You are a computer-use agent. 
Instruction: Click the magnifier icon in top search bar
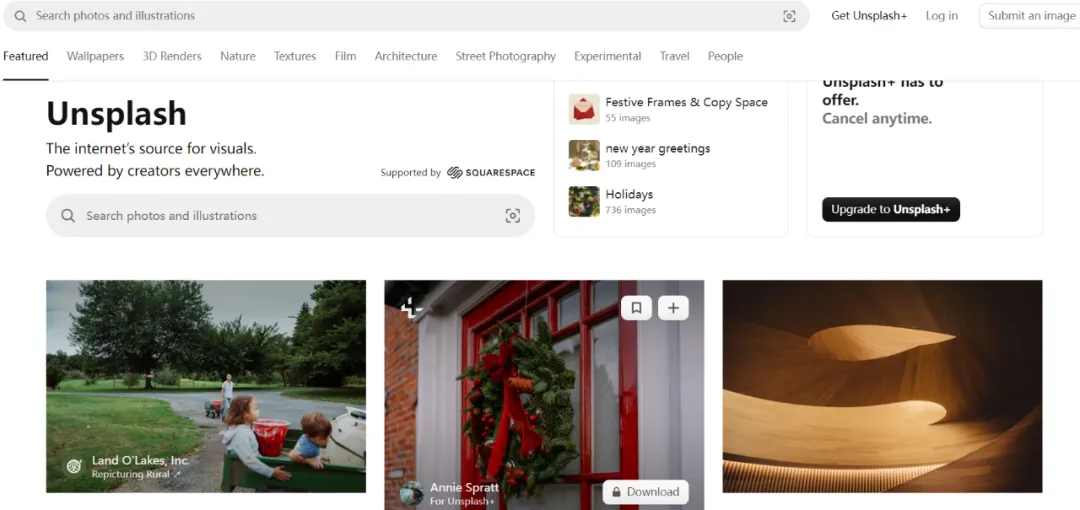coord(21,16)
